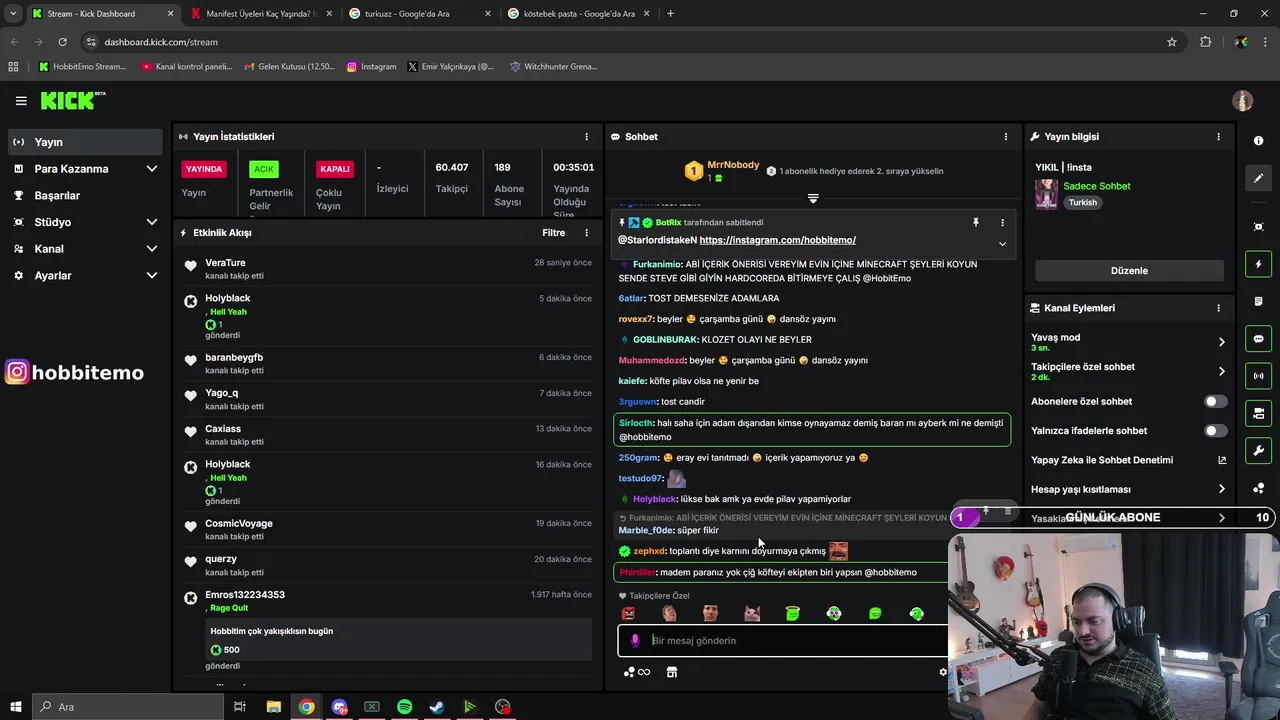The height and width of the screenshot is (720, 1280).
Task: Click the Turkish language tag
Action: pos(1082,202)
